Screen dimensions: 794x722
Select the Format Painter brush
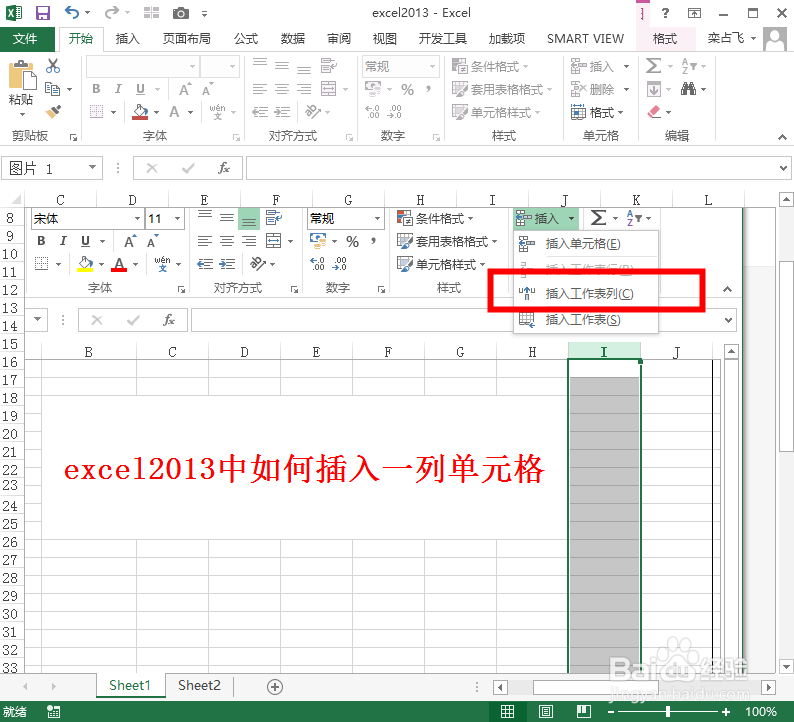pyautogui.click(x=53, y=111)
